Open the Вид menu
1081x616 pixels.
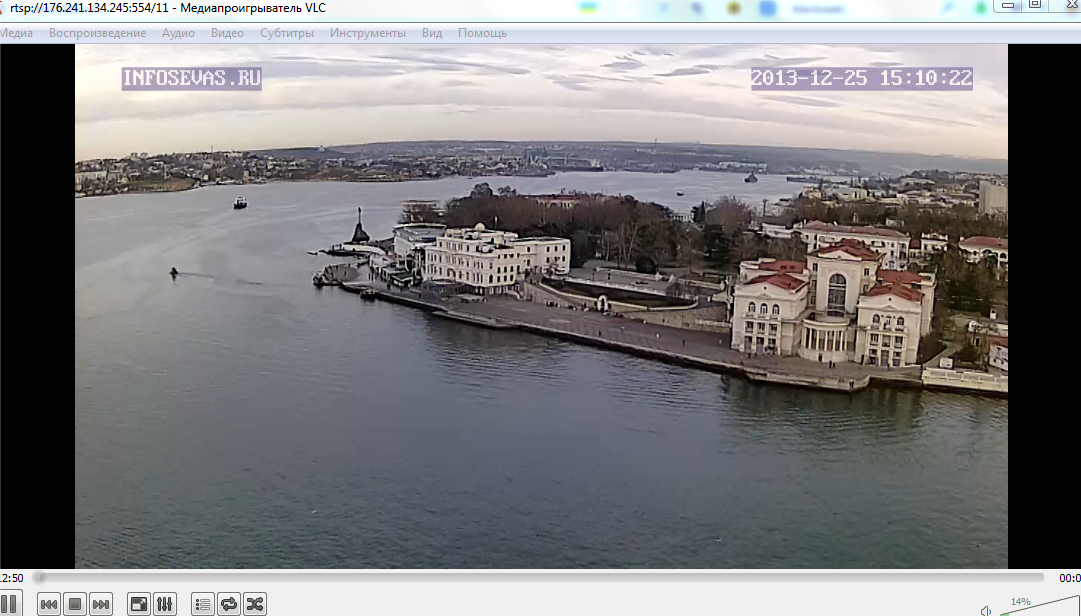point(432,33)
